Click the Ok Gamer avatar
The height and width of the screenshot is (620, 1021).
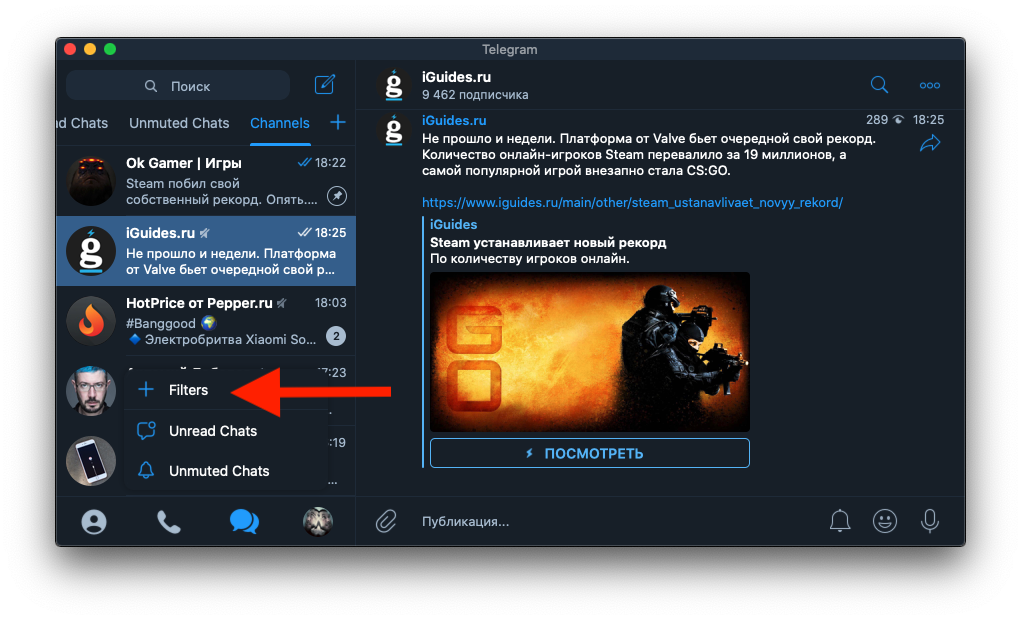[x=91, y=181]
